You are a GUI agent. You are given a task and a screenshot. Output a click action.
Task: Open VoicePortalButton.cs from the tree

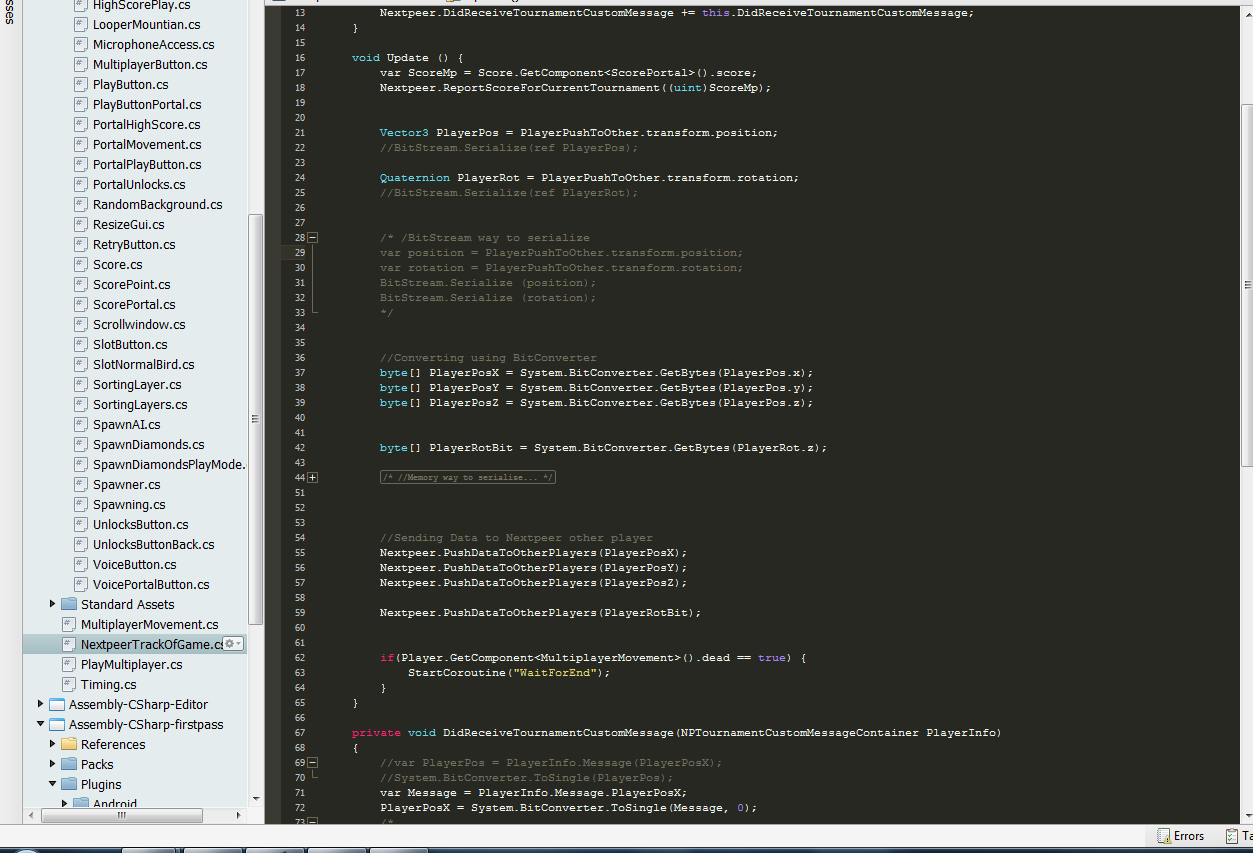tap(151, 585)
